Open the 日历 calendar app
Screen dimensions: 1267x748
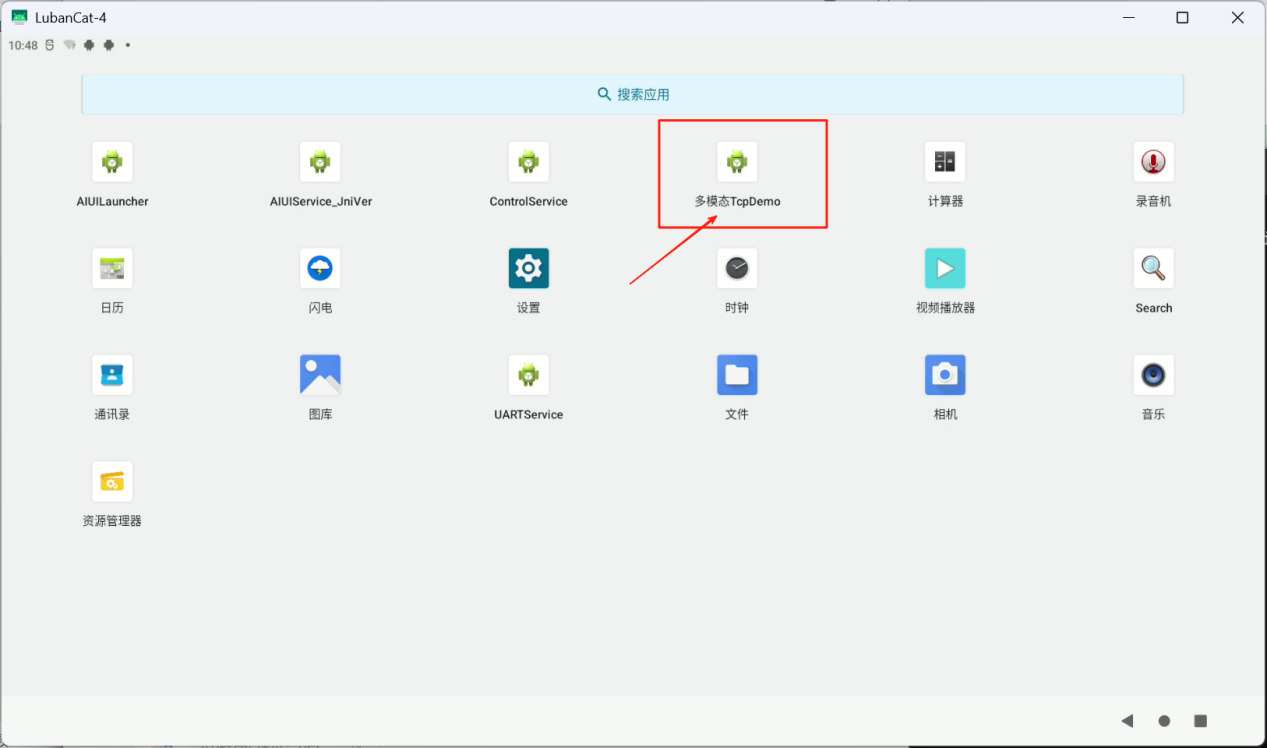pyautogui.click(x=112, y=269)
